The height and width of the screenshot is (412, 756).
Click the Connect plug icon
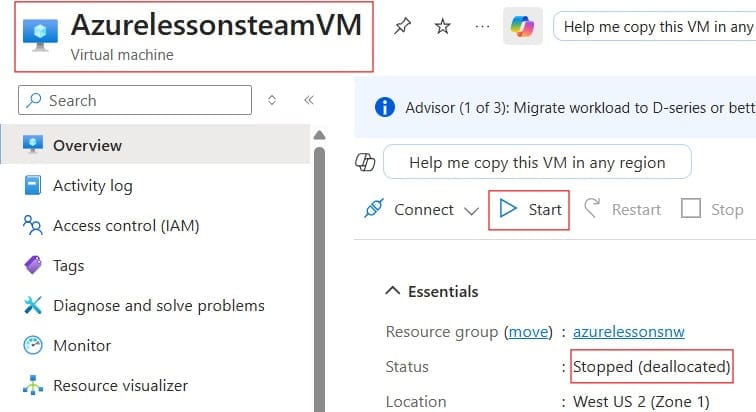point(374,209)
